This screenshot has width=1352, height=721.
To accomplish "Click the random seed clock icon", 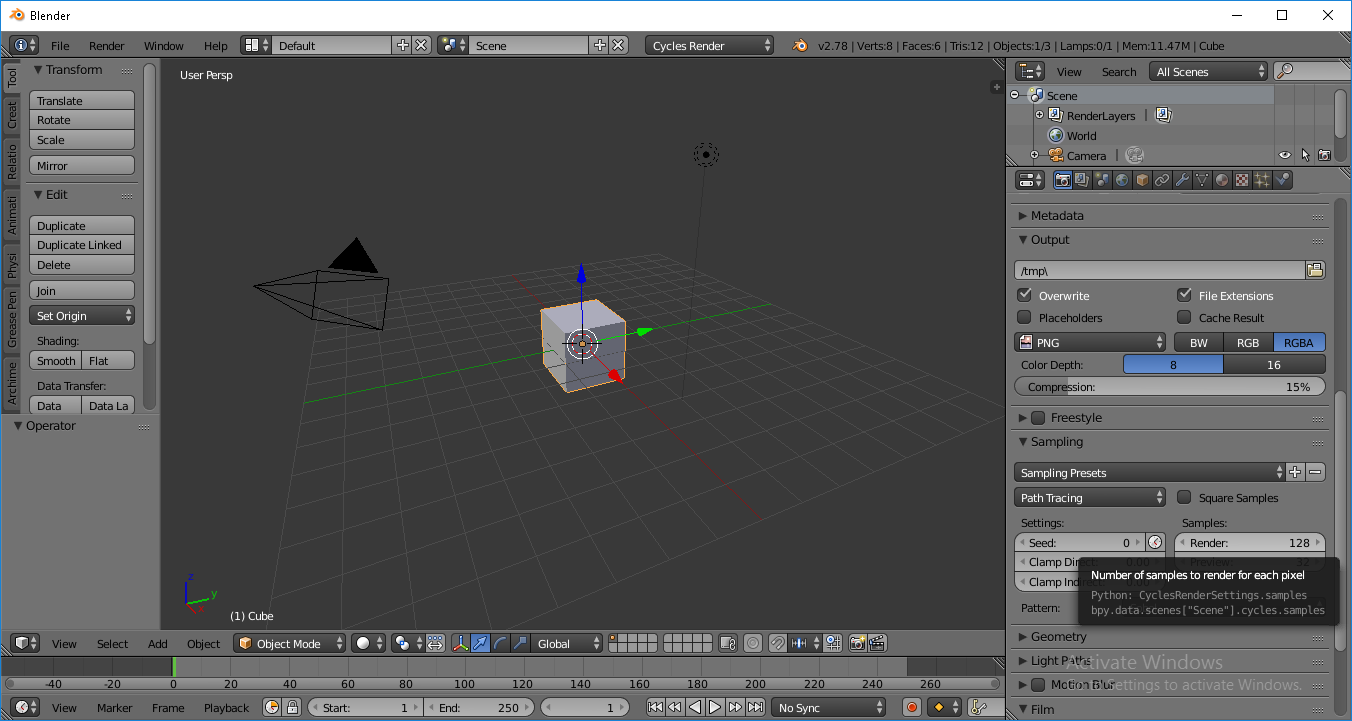I will [x=1156, y=542].
